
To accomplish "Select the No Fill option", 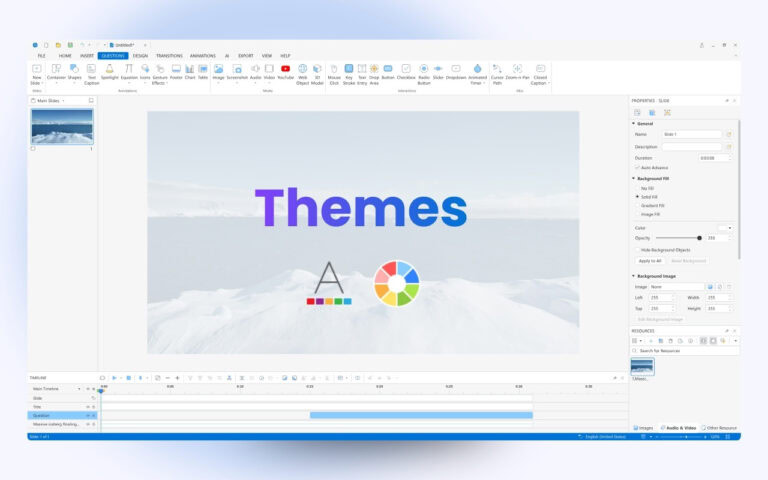I will [x=637, y=188].
